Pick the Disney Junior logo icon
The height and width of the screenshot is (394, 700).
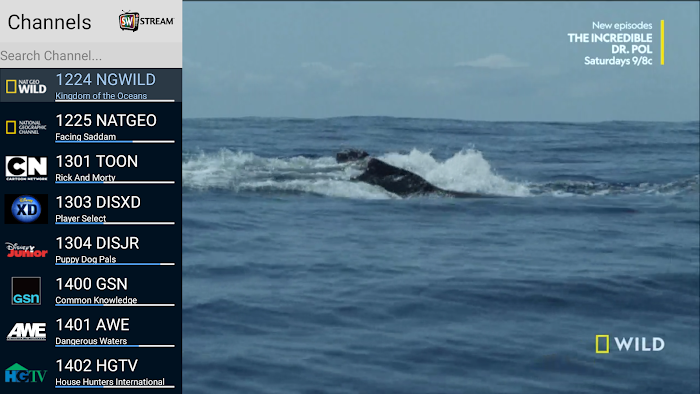coord(26,250)
